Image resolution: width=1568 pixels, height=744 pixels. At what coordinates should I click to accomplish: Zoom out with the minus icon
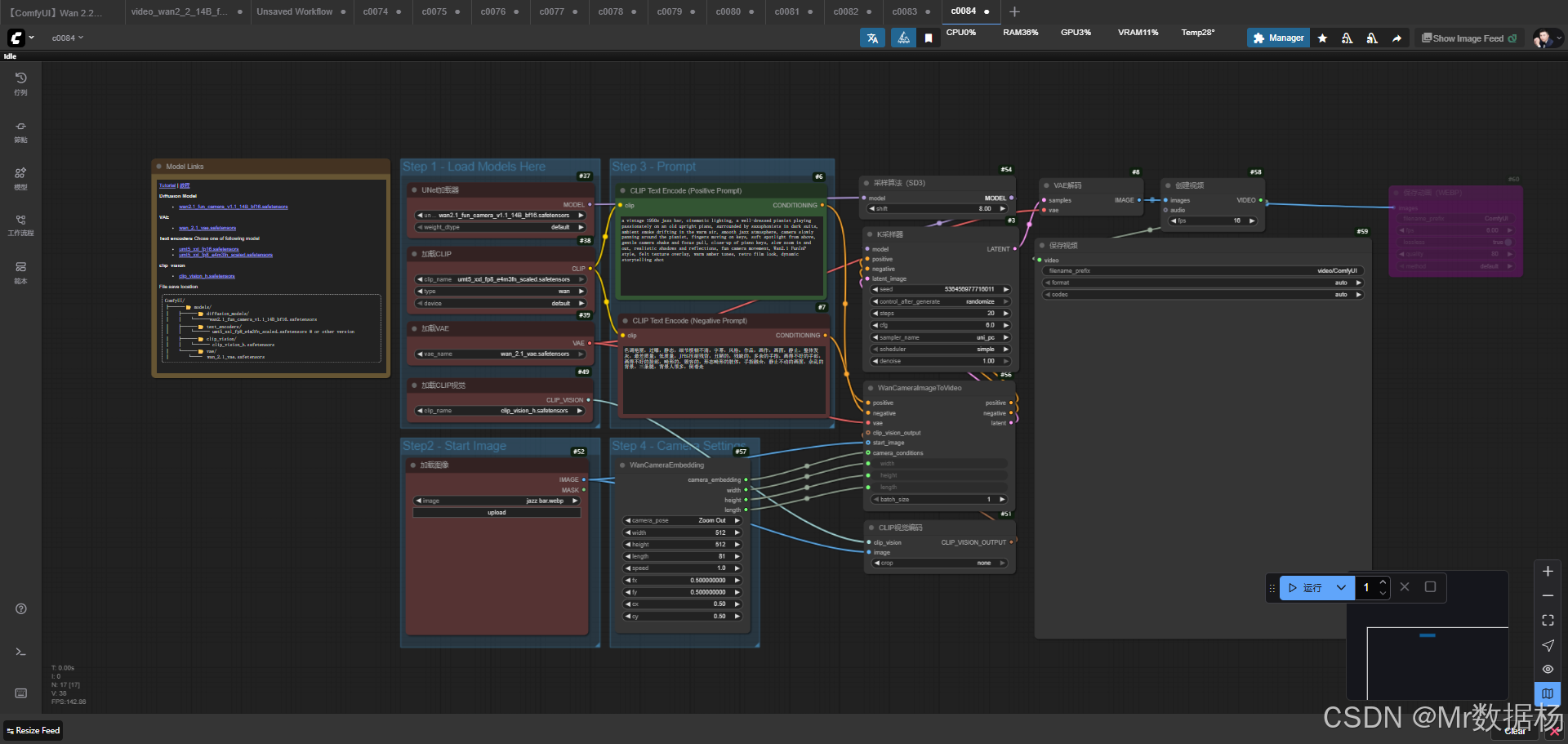tap(1548, 596)
